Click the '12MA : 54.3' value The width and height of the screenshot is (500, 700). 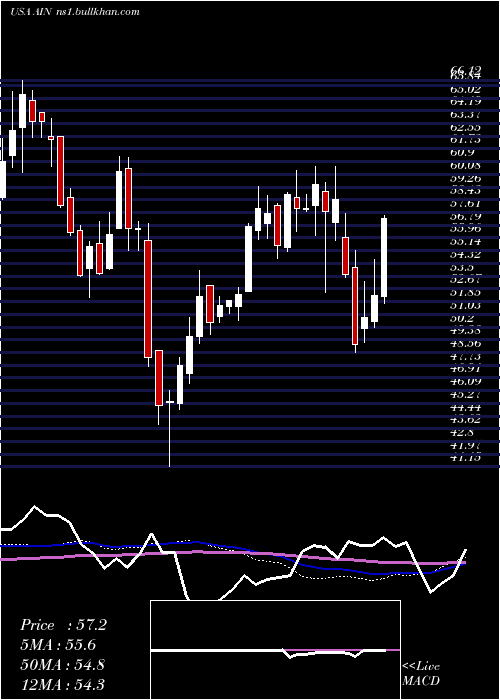(62, 684)
